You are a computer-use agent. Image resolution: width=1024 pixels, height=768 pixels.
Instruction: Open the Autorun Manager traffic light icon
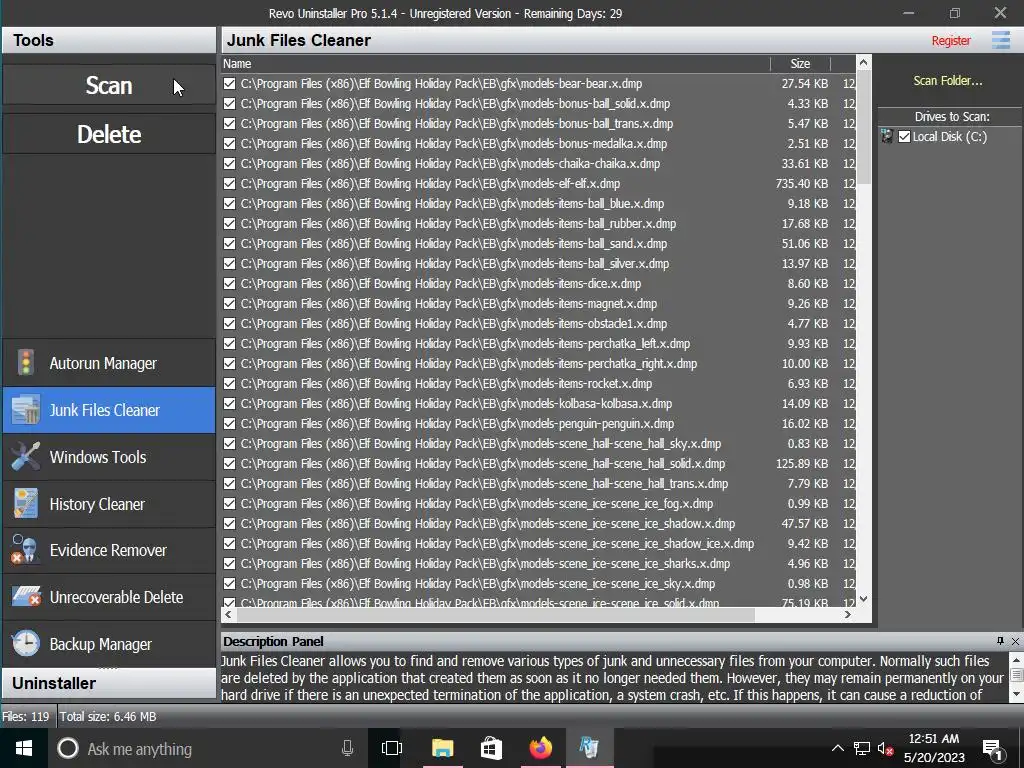26,362
